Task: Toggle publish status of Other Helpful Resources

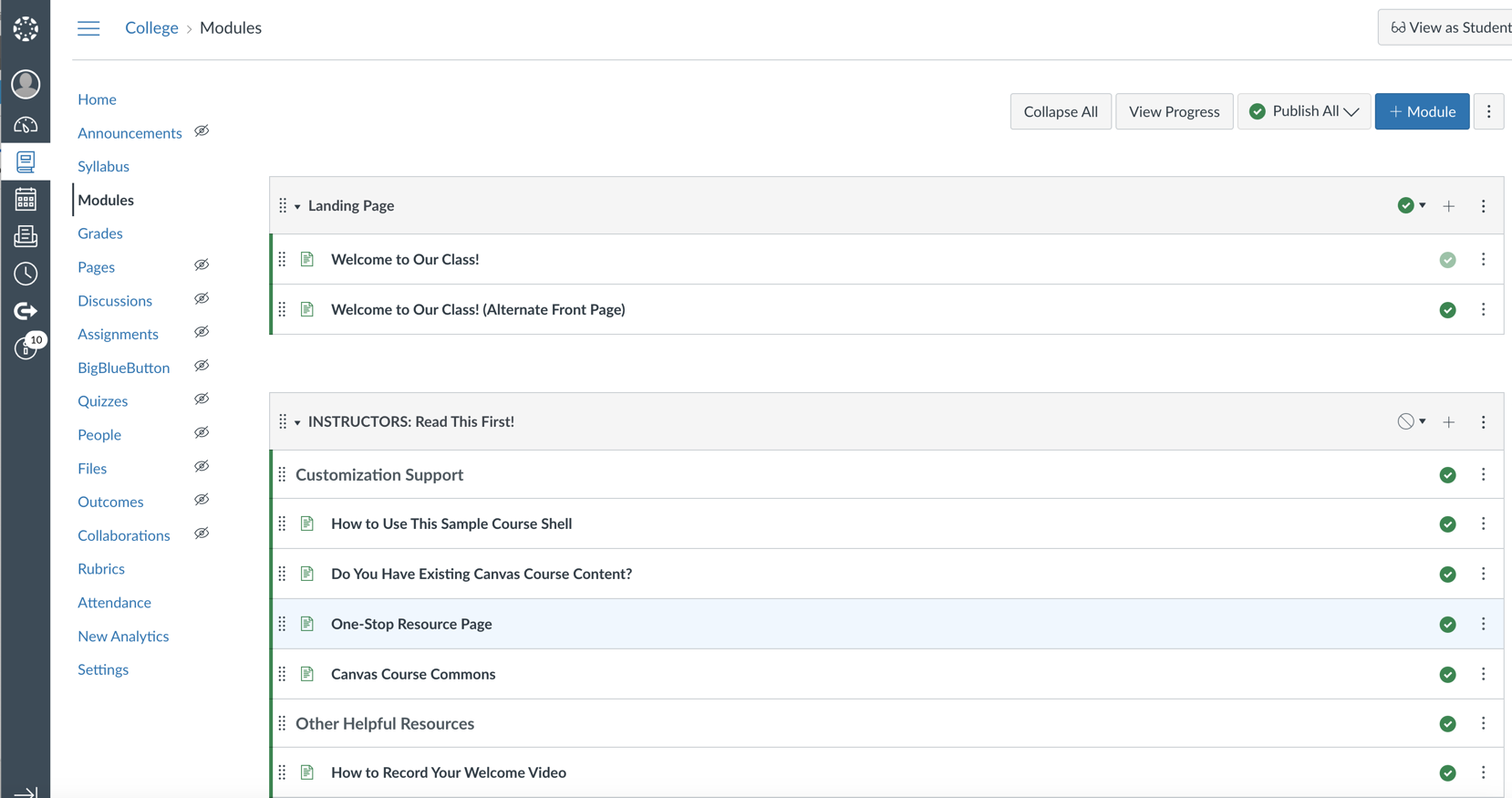Action: 1448,724
